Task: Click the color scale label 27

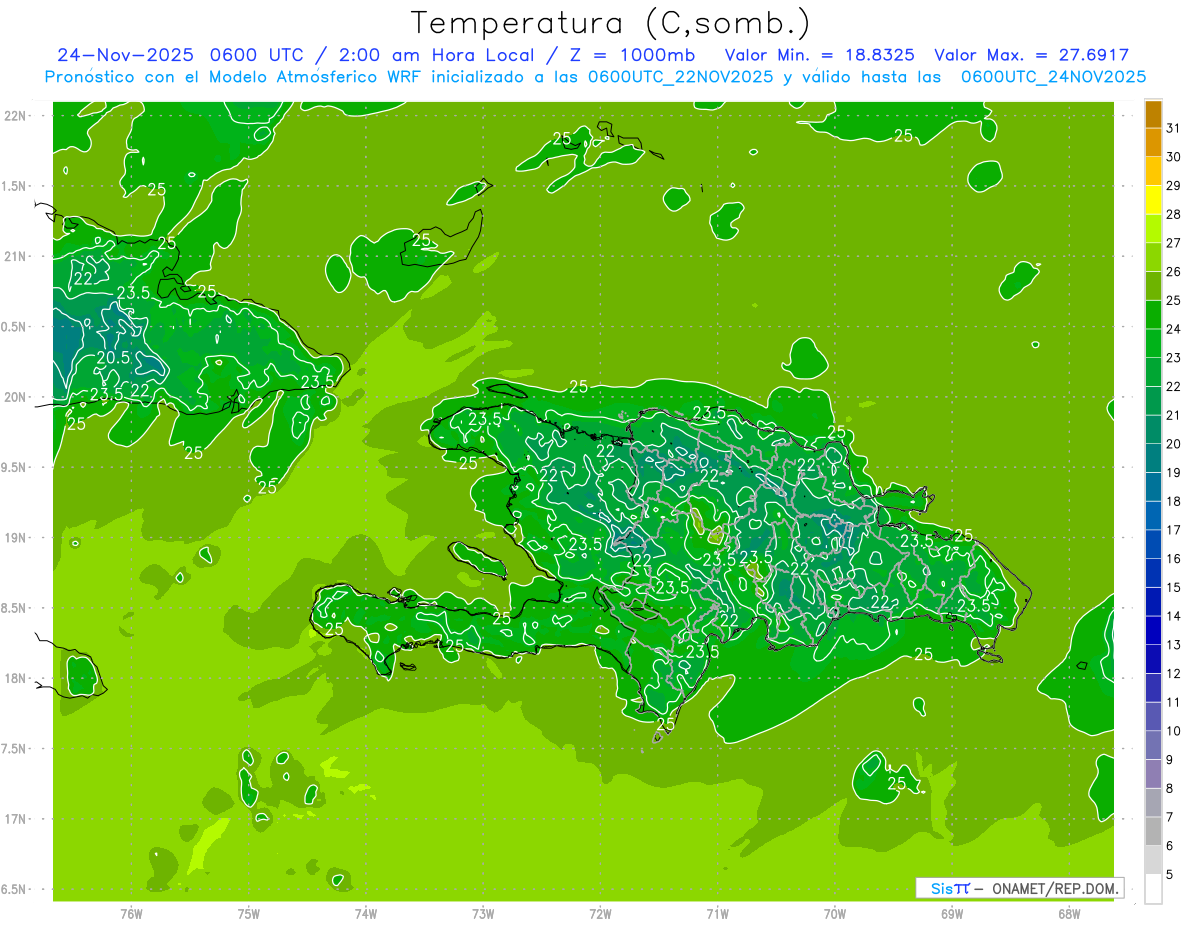Action: click(1174, 243)
